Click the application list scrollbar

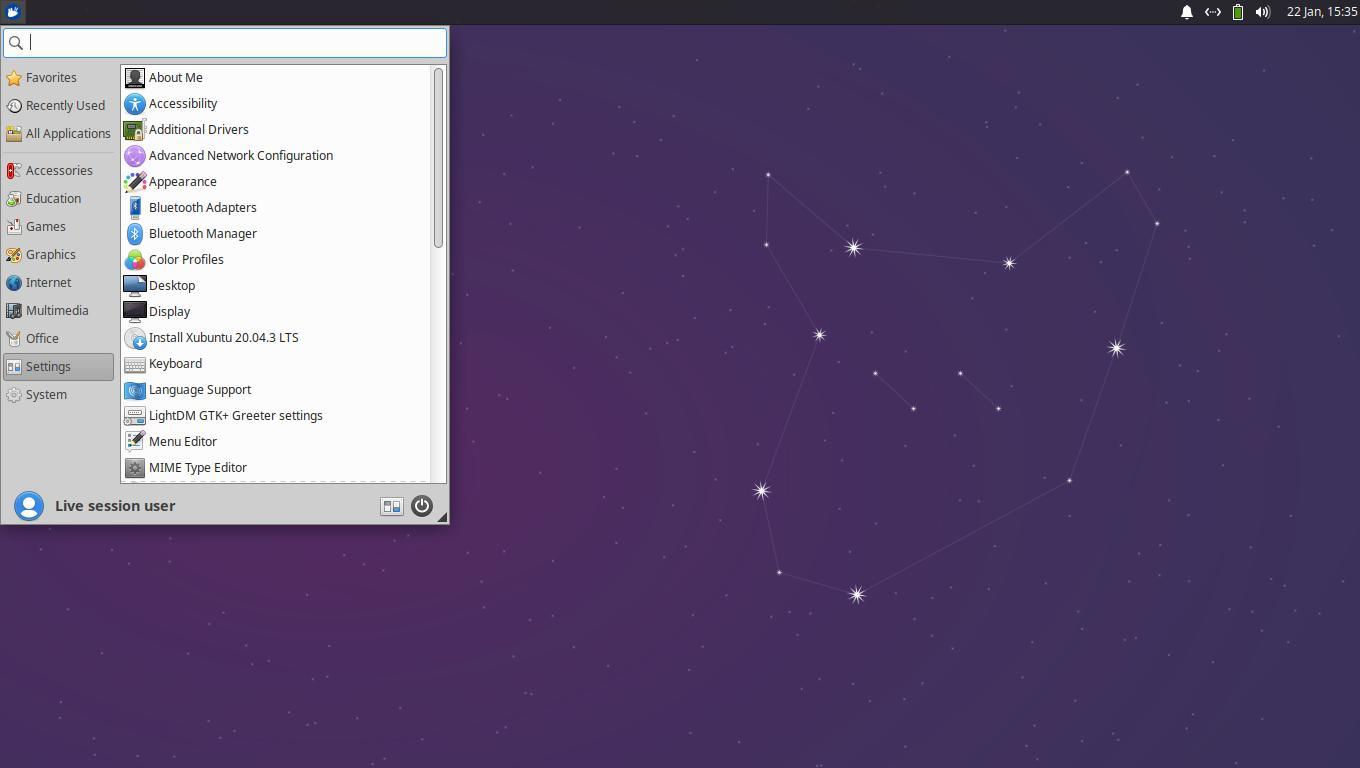click(438, 160)
